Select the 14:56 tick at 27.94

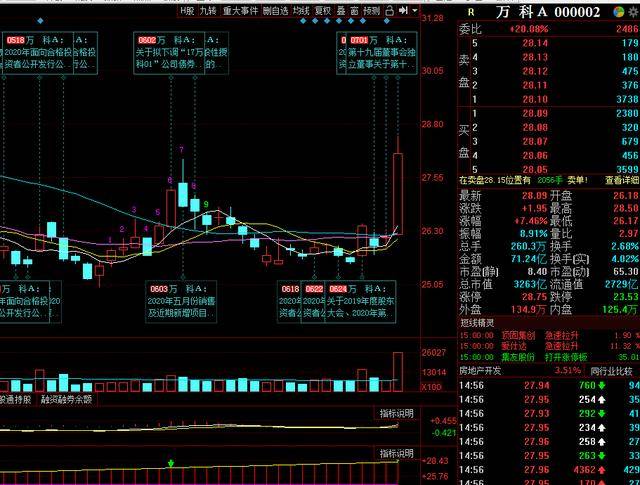pyautogui.click(x=549, y=385)
